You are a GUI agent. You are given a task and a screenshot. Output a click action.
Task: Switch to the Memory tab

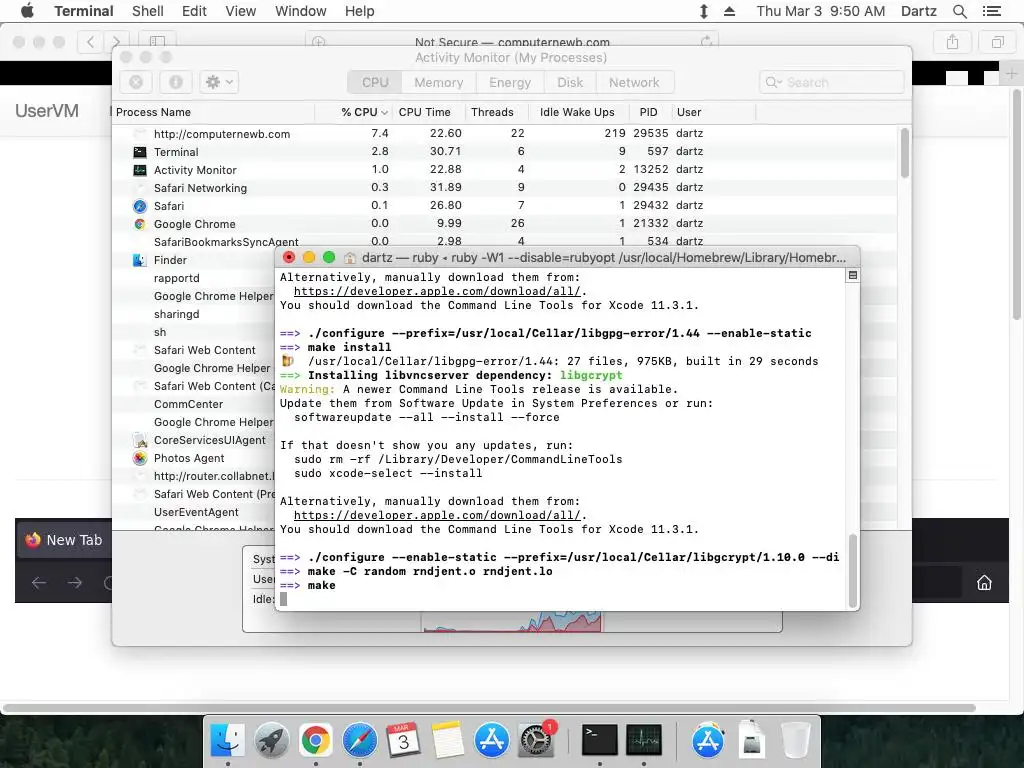[438, 82]
